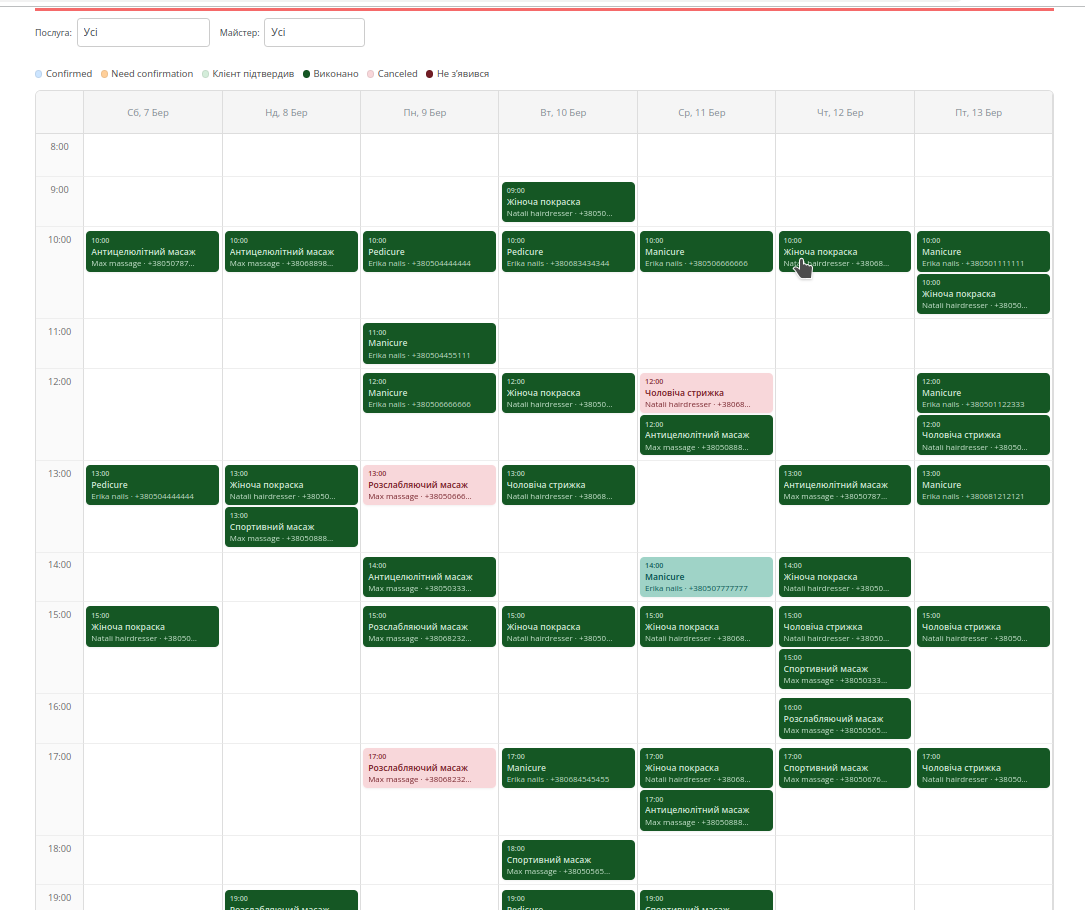The image size is (1085, 910).
Task: Click the Не з'явився legend dot
Action: (430, 74)
